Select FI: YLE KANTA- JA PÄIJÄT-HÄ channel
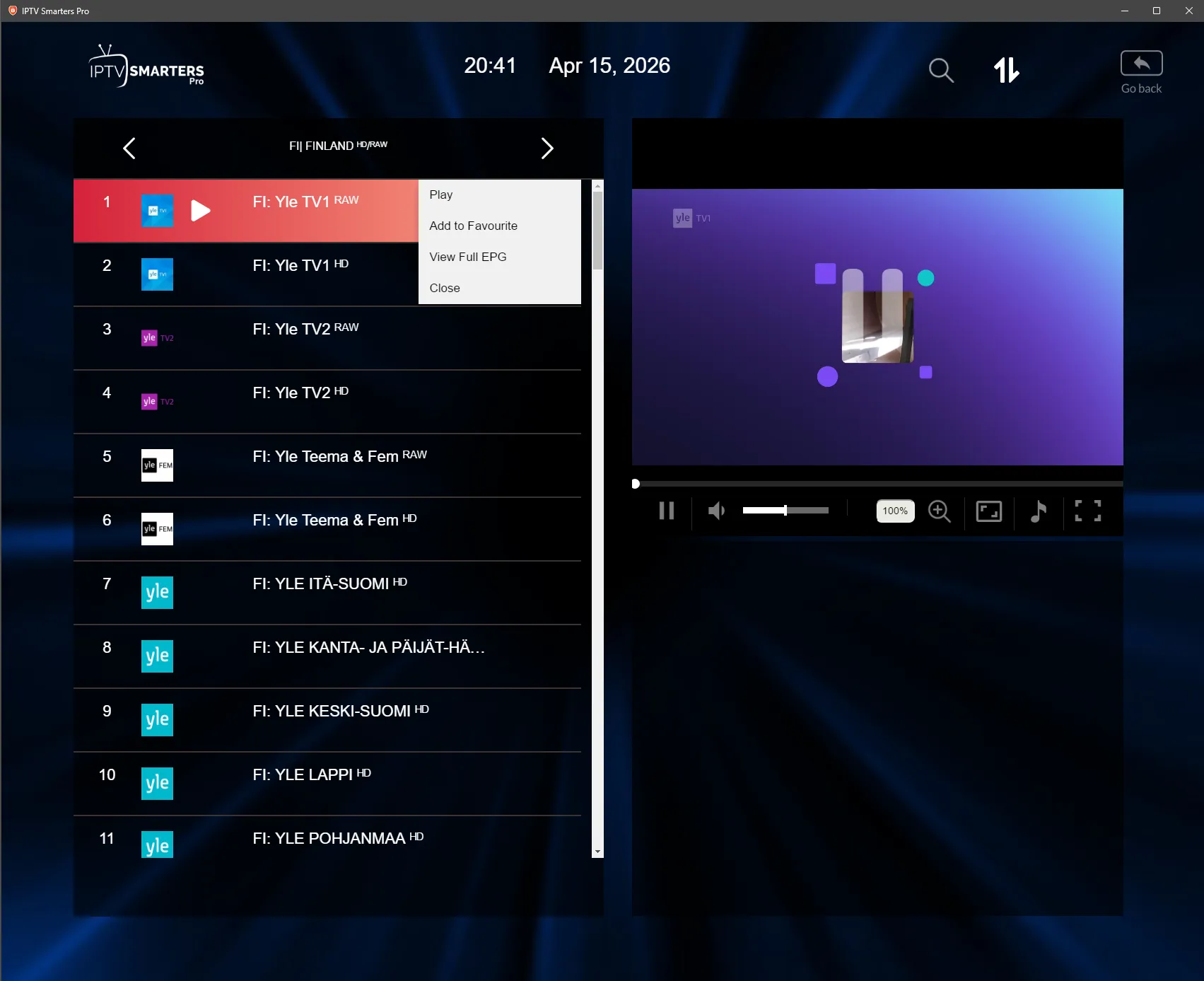The width and height of the screenshot is (1204, 981). (327, 656)
